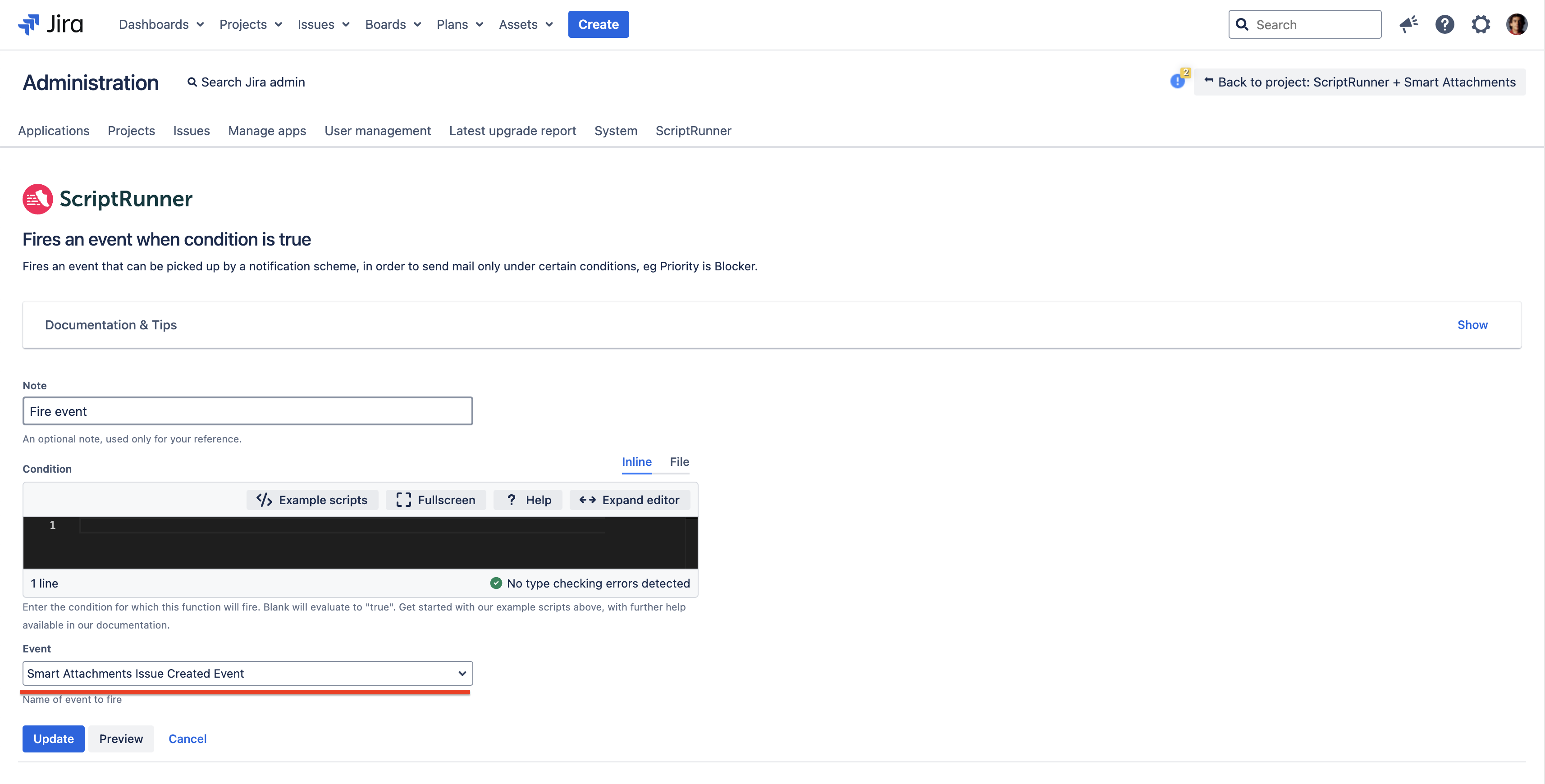Focus the top Search input field
This screenshot has height=784, width=1545.
point(1304,25)
